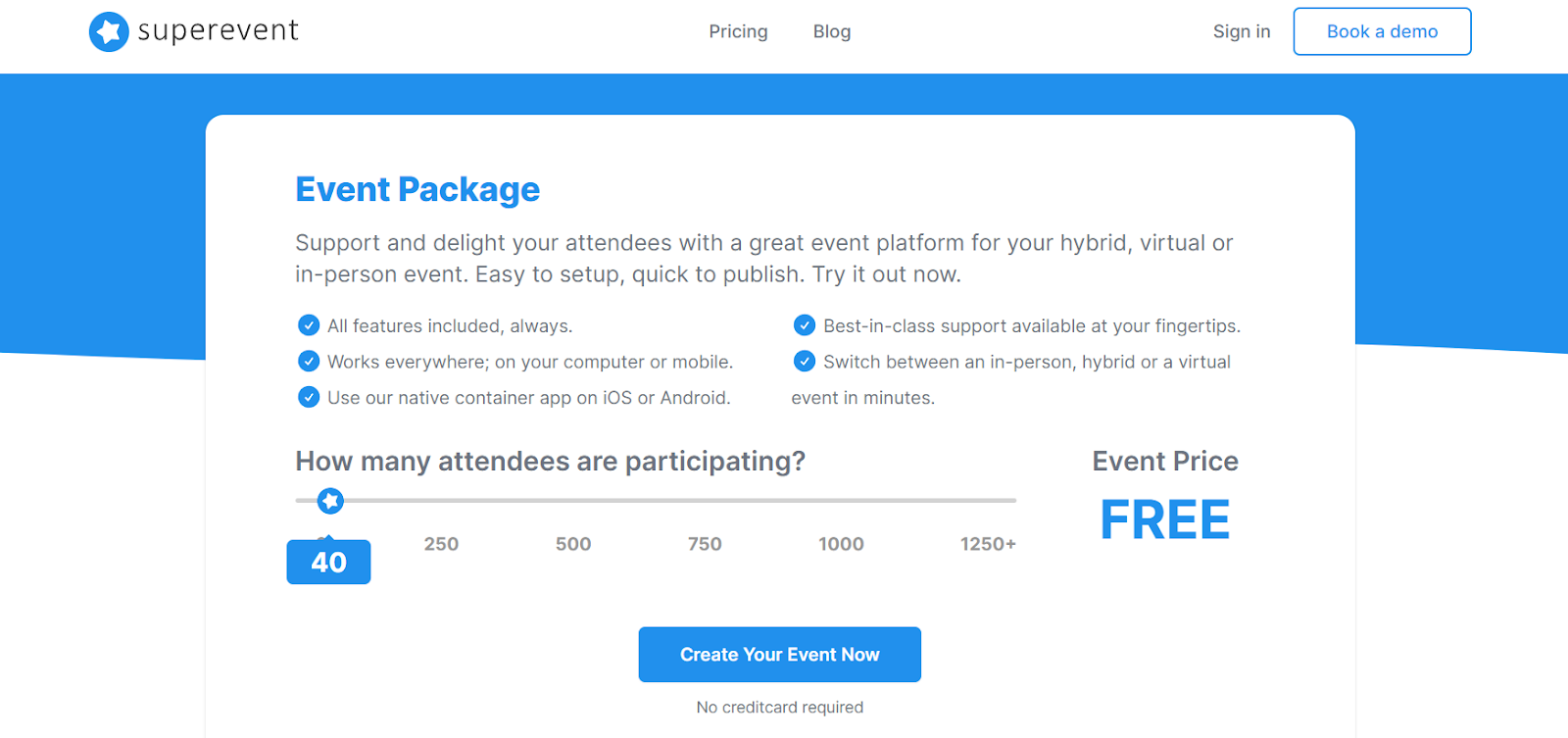Image resolution: width=1568 pixels, height=738 pixels.
Task: Click the superevent wordmark text
Action: [218, 31]
